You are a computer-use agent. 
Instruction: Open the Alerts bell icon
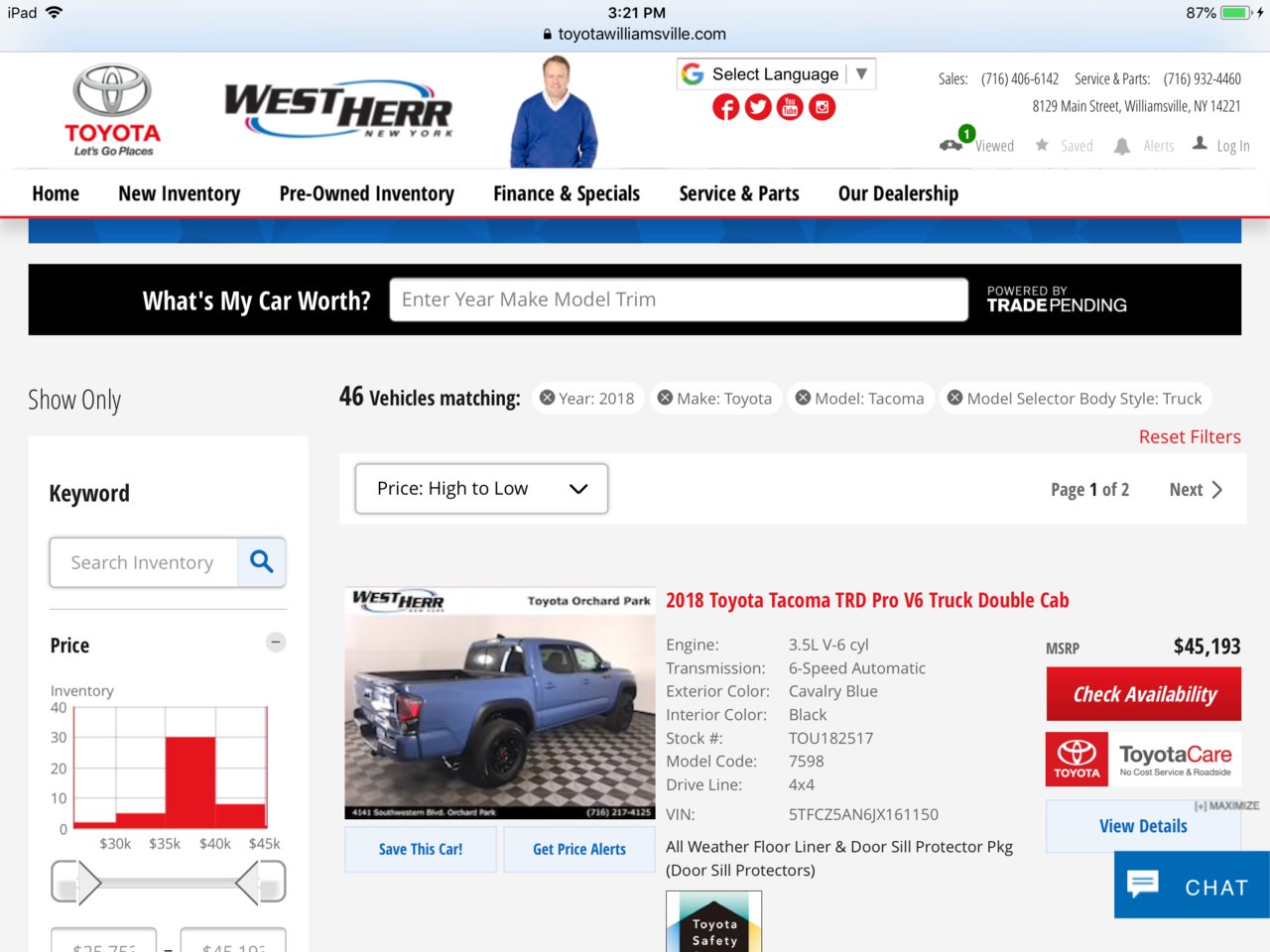tap(1122, 146)
